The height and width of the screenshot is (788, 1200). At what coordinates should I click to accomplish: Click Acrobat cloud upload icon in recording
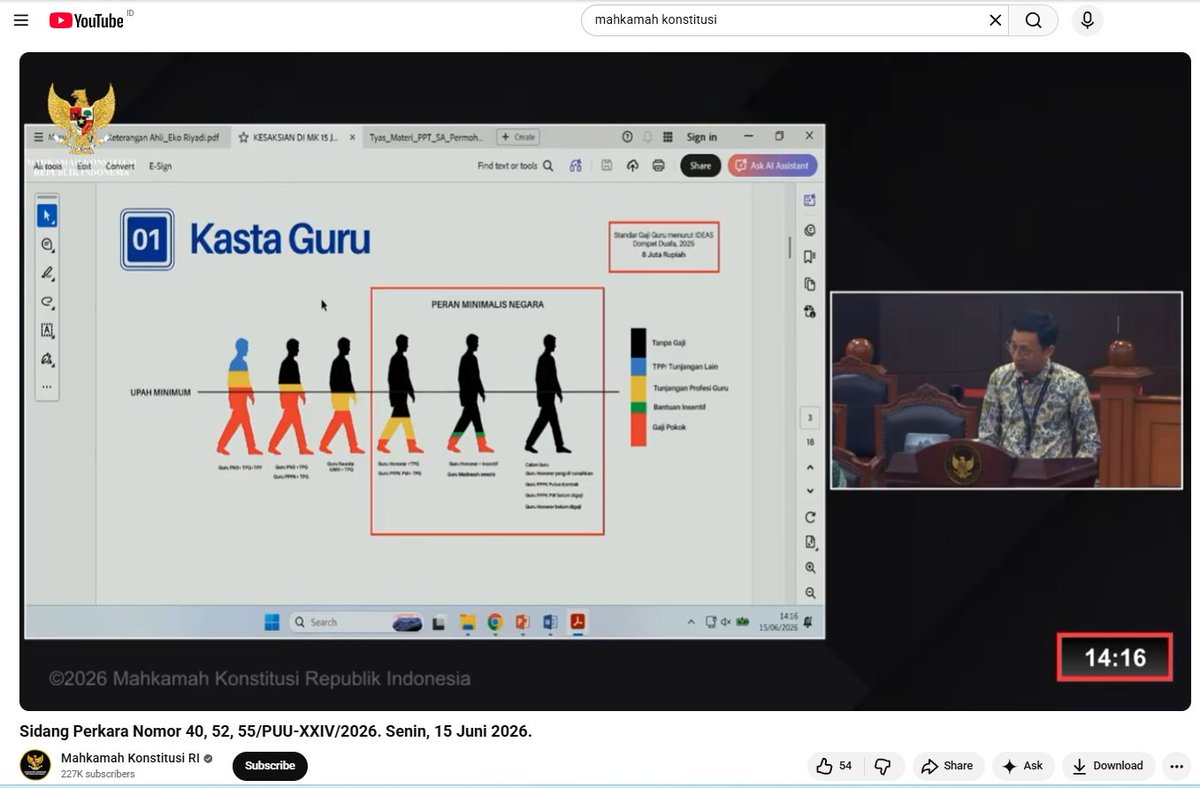pyautogui.click(x=633, y=166)
